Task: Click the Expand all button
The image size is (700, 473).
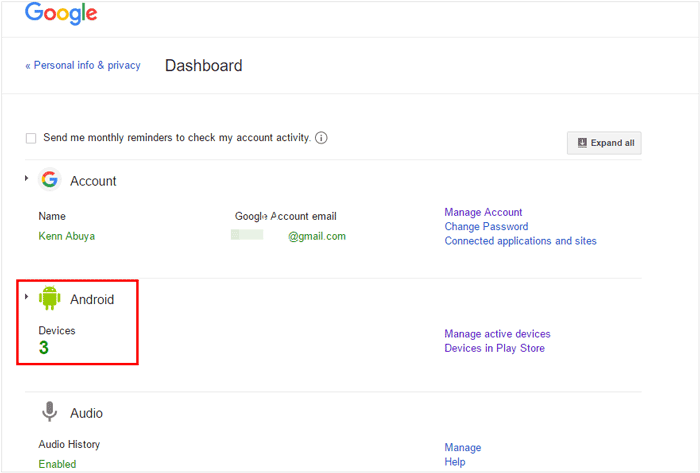Action: [604, 143]
